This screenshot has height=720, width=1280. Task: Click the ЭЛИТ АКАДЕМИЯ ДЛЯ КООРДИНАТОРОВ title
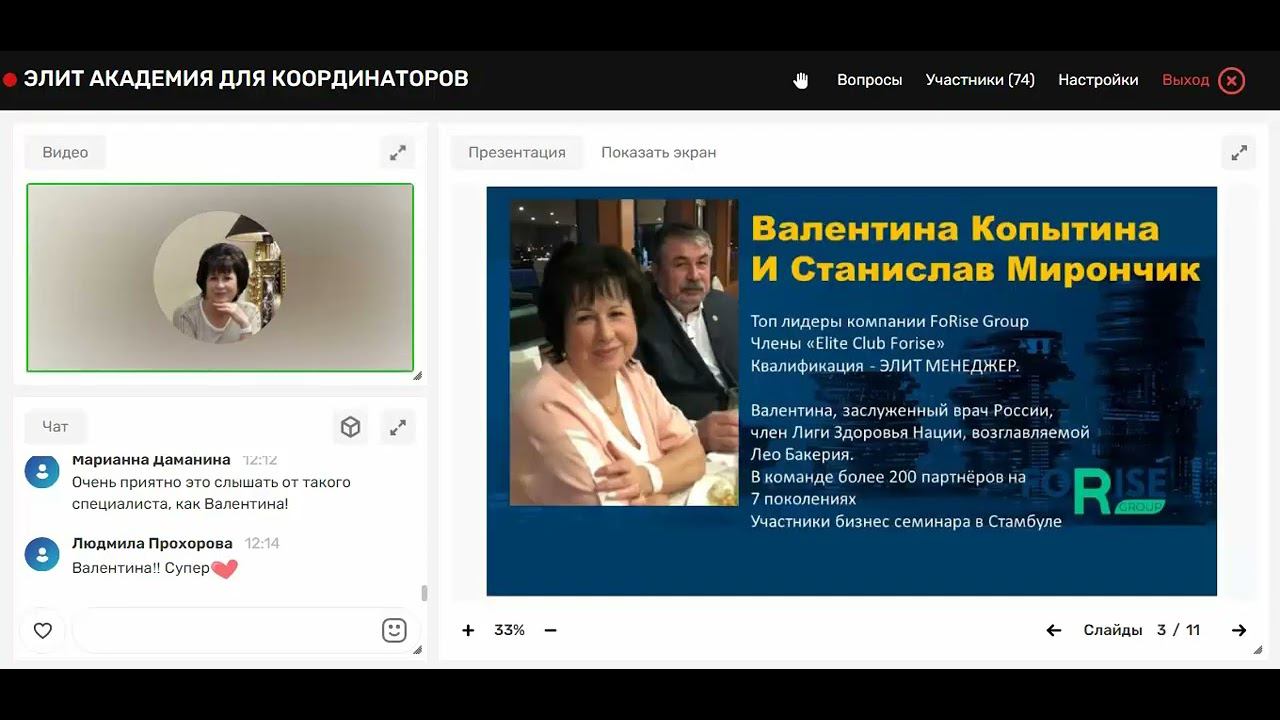point(246,78)
